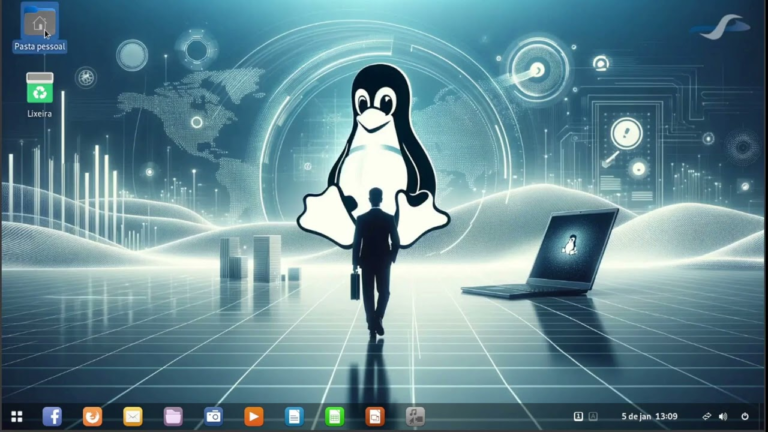
Task: Switch to the dim second workspace indicator
Action: click(x=593, y=416)
